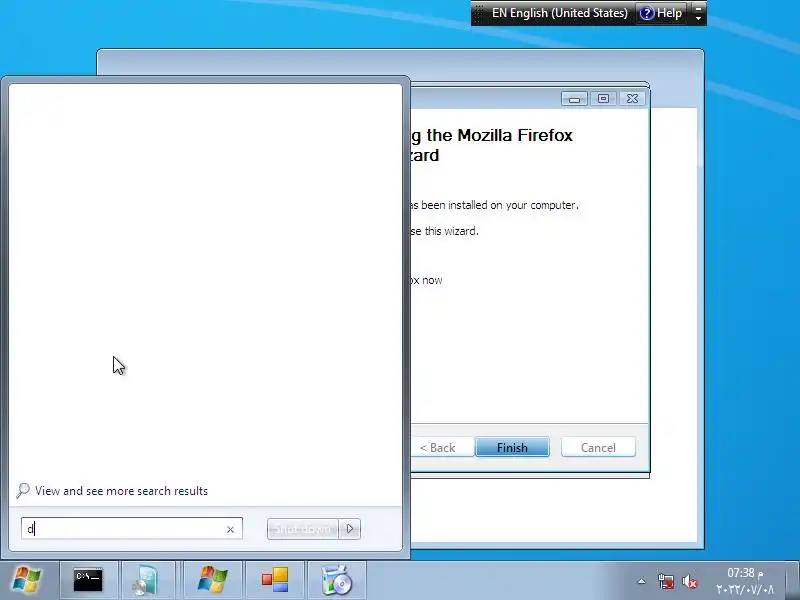Screen dimensions: 800x600
Task: Minimize the language bar with the small dash
Action: [698, 8]
